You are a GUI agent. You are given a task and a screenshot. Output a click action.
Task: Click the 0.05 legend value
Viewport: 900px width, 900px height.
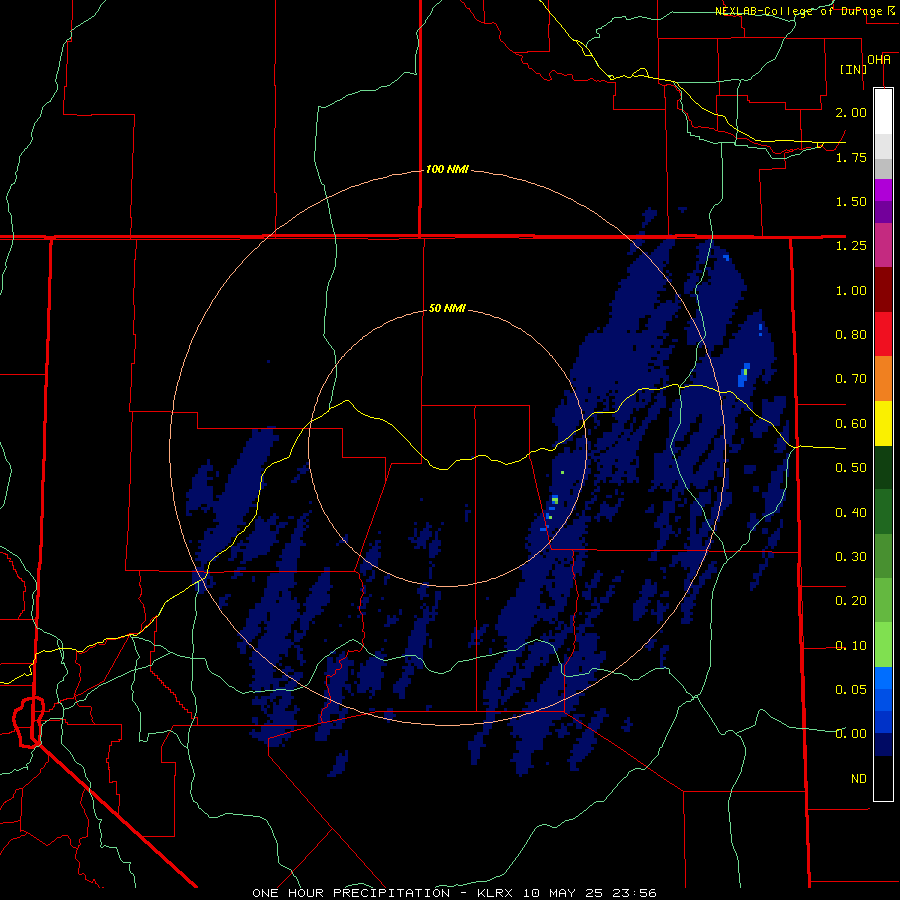click(851, 689)
